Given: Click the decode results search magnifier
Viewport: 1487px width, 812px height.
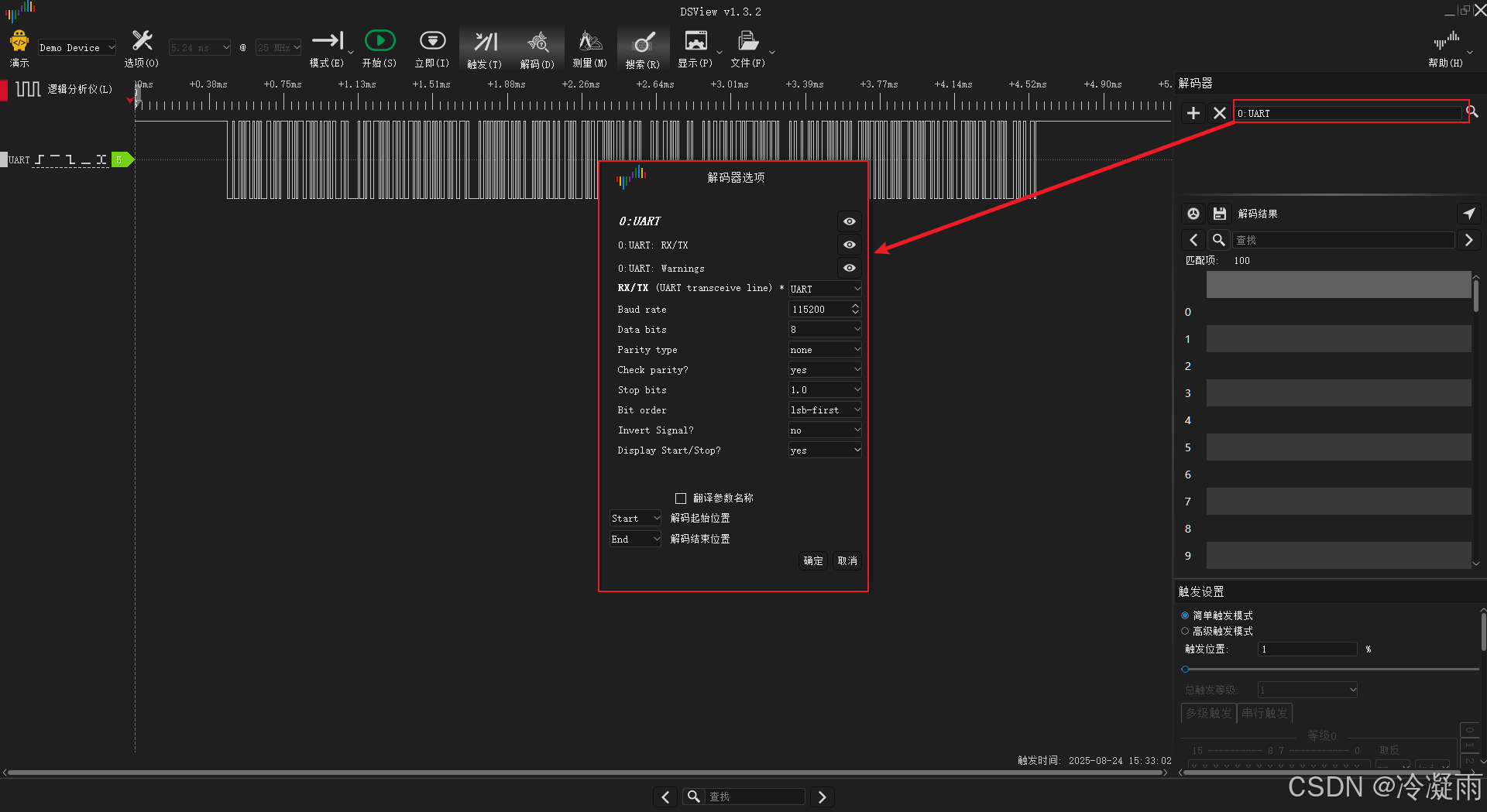Looking at the screenshot, I should click(x=1219, y=240).
